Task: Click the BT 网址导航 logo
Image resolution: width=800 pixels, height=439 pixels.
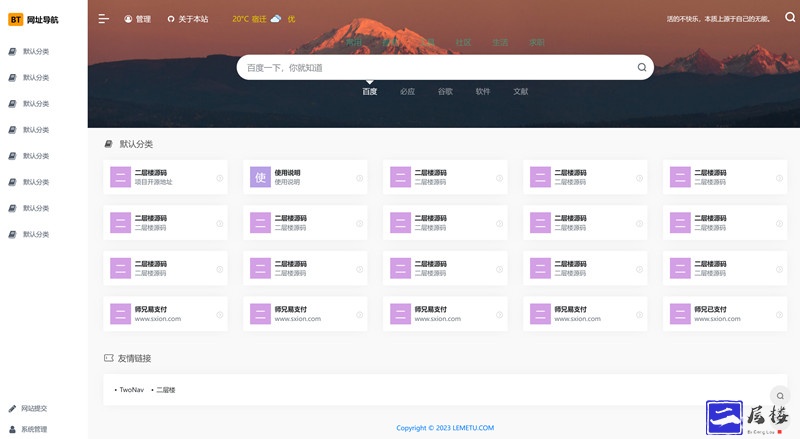Action: pyautogui.click(x=34, y=19)
